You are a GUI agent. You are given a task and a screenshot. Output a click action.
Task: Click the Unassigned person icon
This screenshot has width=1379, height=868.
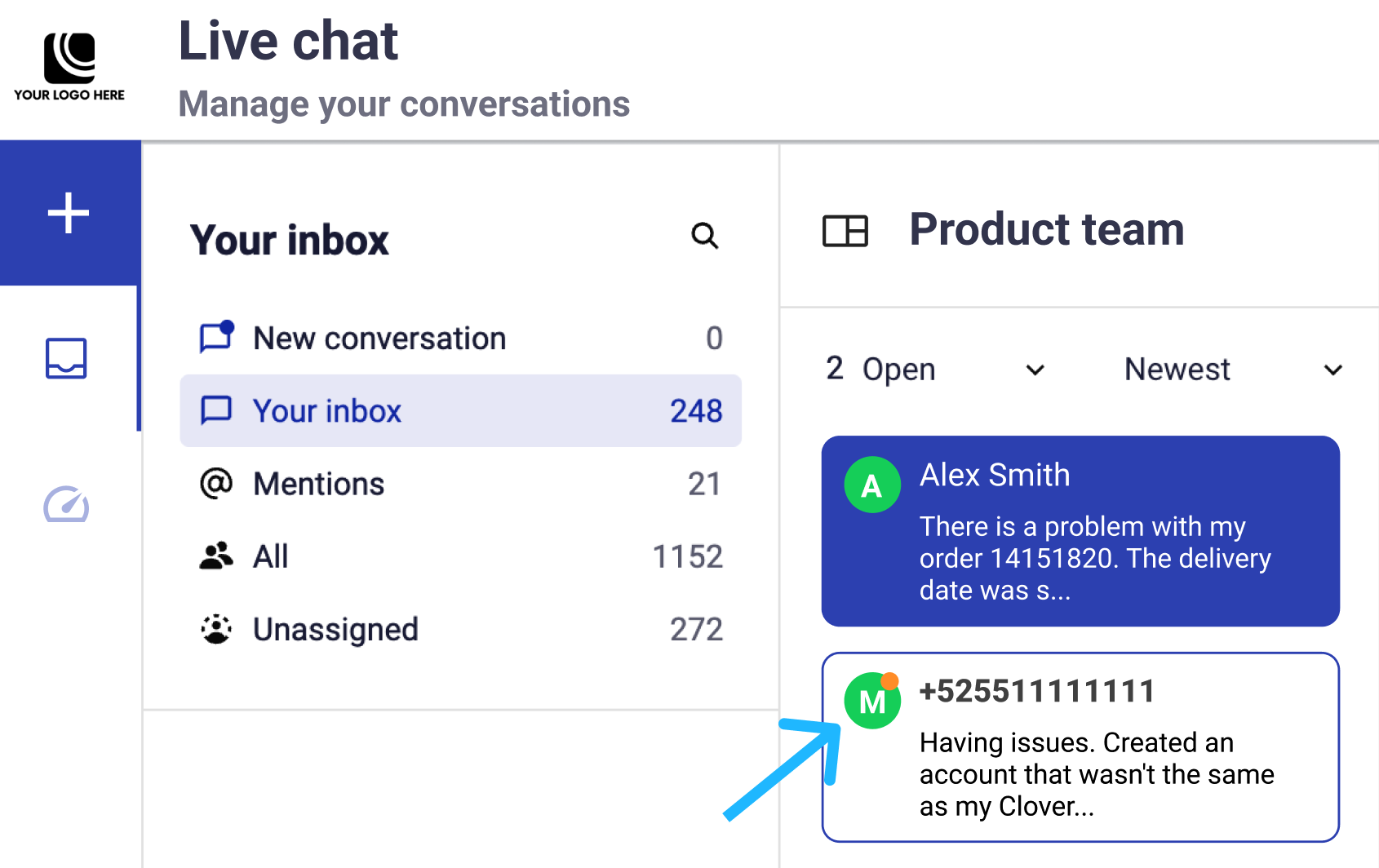(x=216, y=628)
